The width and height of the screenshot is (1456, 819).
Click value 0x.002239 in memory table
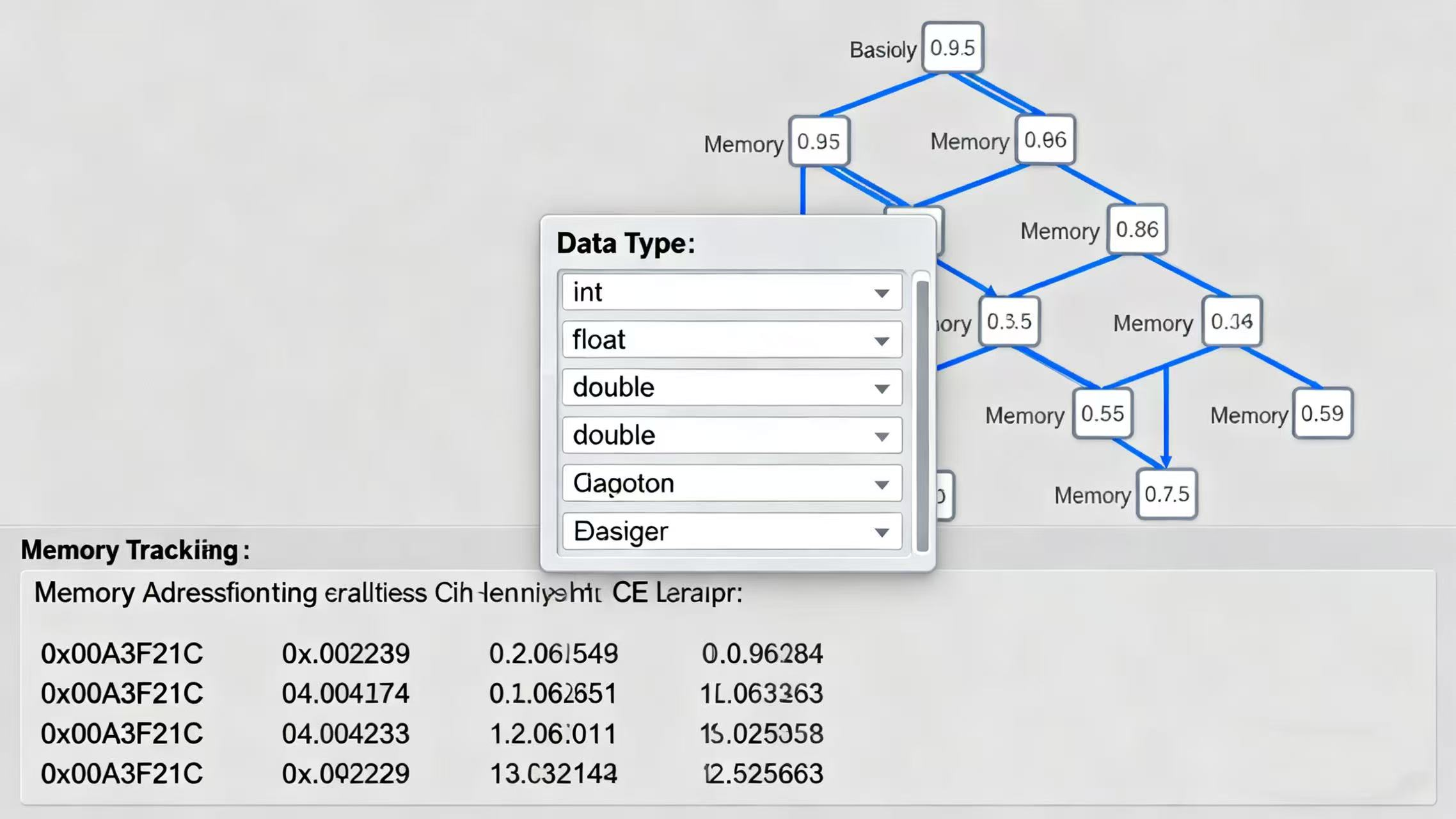click(x=345, y=654)
